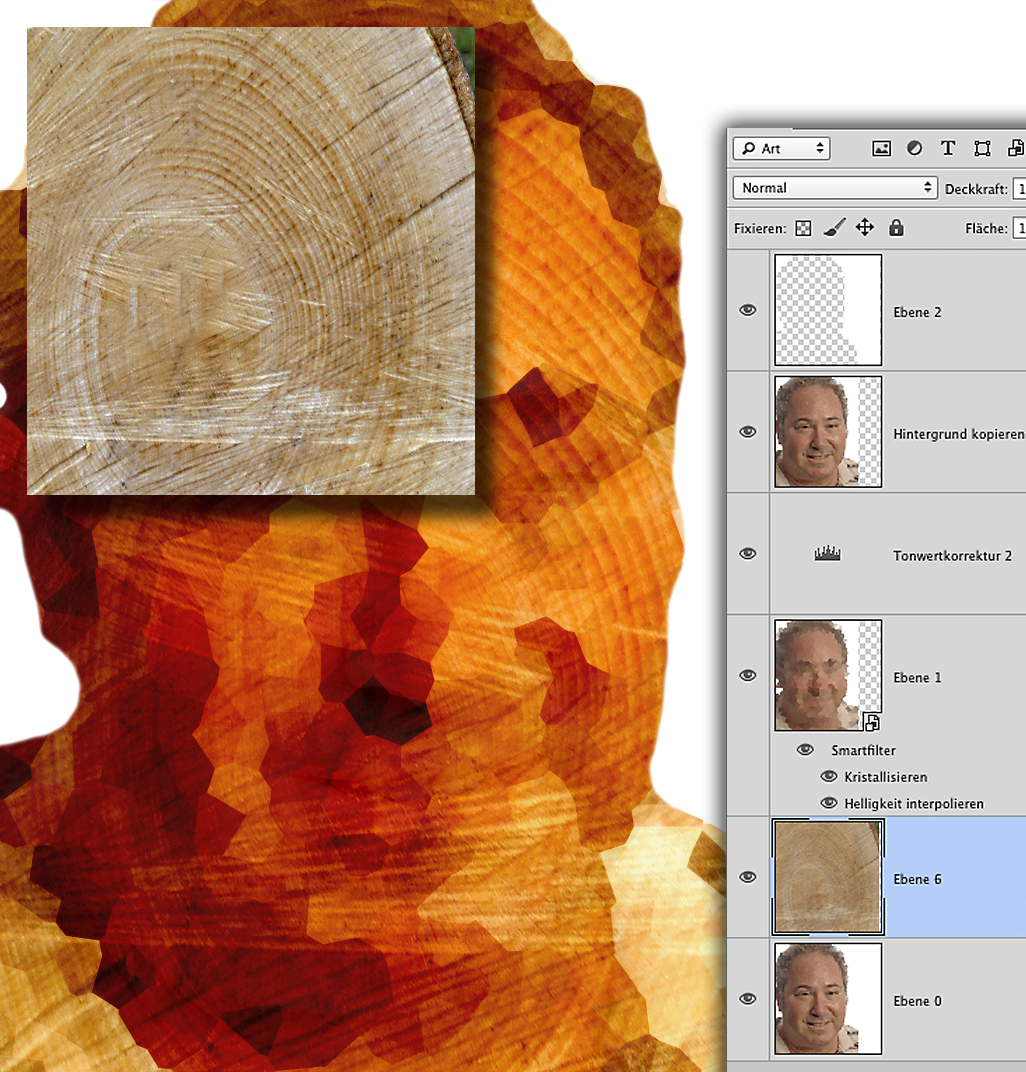Click the Fläche fill field
Image resolution: width=1026 pixels, height=1072 pixels.
(x=1019, y=228)
